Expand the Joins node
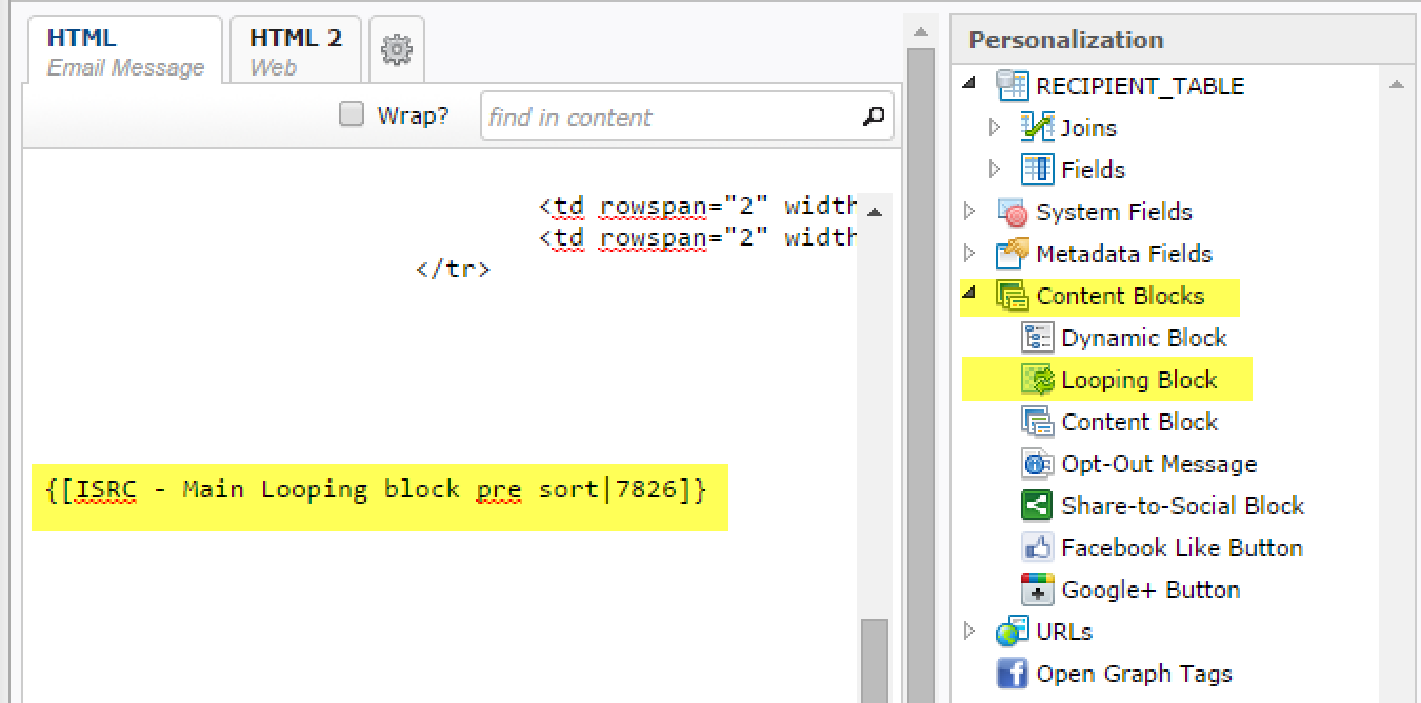The image size is (1421, 703). click(x=994, y=128)
